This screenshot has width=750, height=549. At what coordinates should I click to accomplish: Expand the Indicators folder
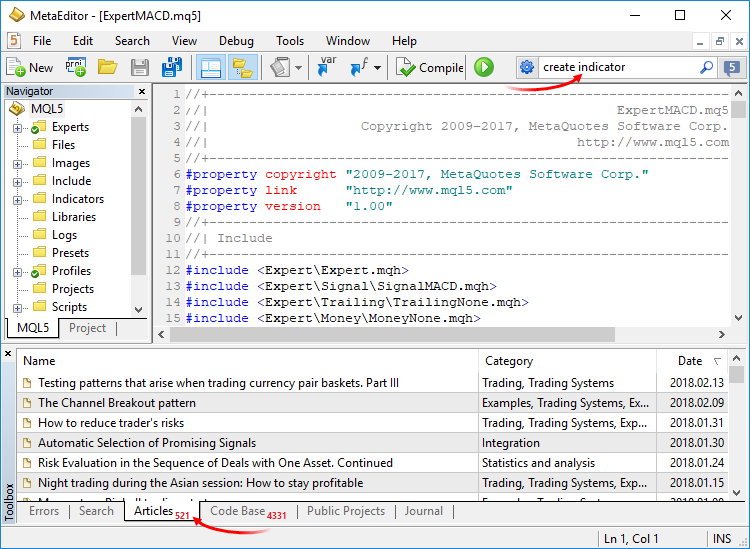(17, 200)
